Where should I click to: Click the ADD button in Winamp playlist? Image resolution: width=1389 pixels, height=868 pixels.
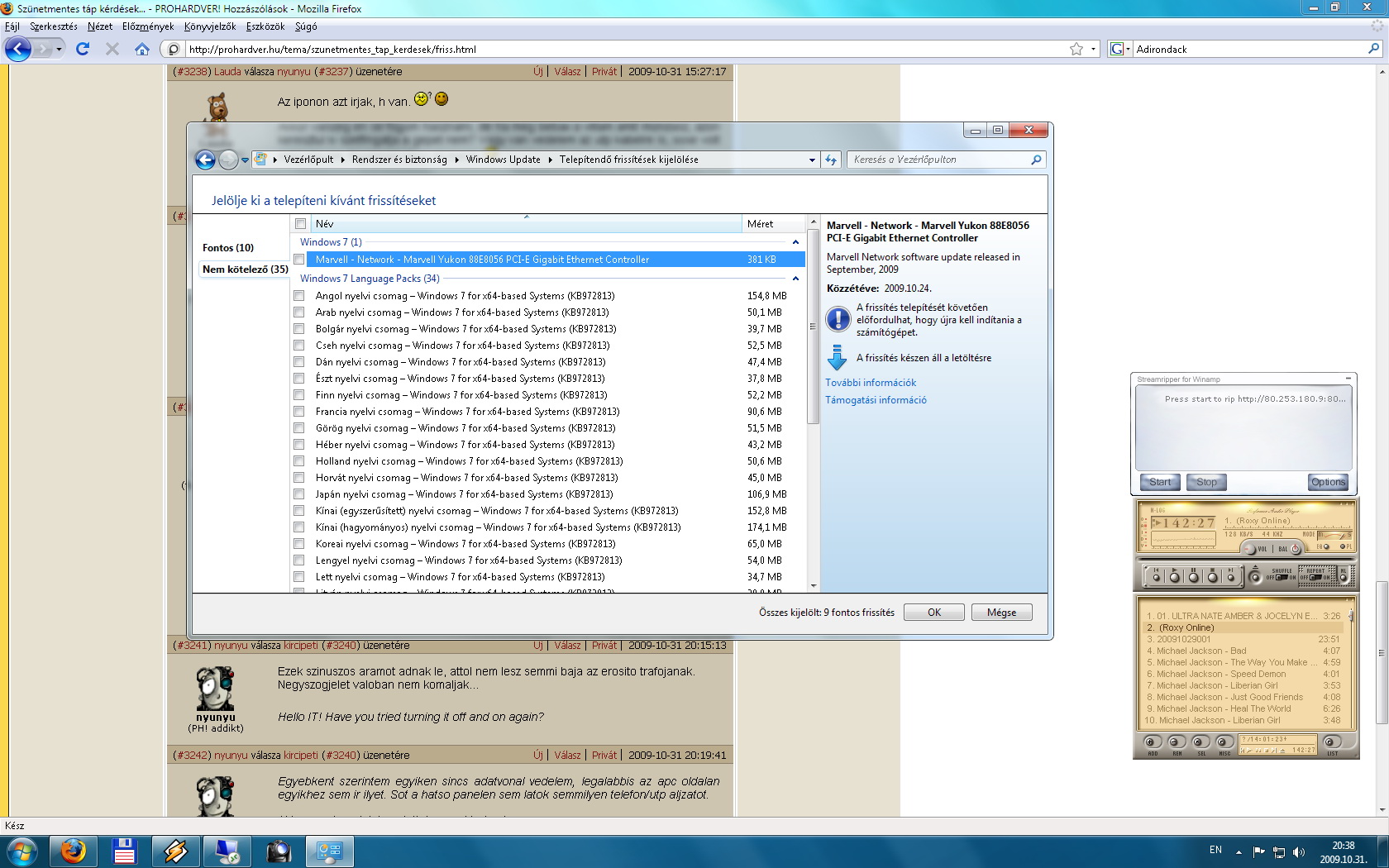coord(1153,743)
